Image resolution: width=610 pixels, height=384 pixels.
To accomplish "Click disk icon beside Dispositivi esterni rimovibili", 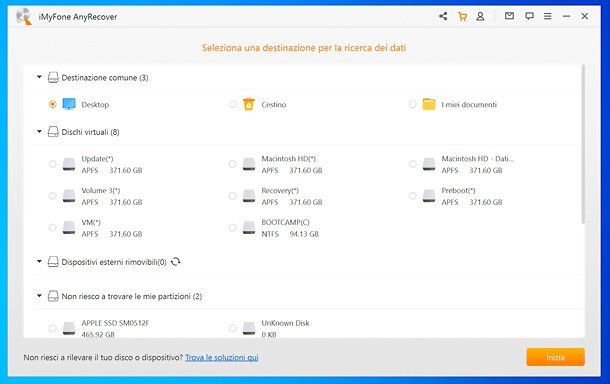I will [x=53, y=262].
